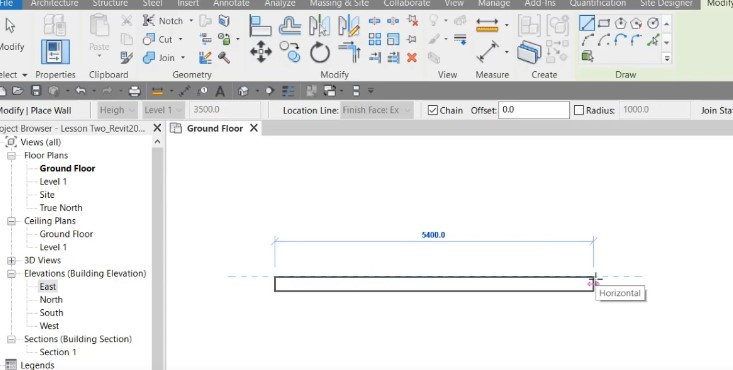Collapse the Elevations (Building Elevation) node

(x=12, y=274)
